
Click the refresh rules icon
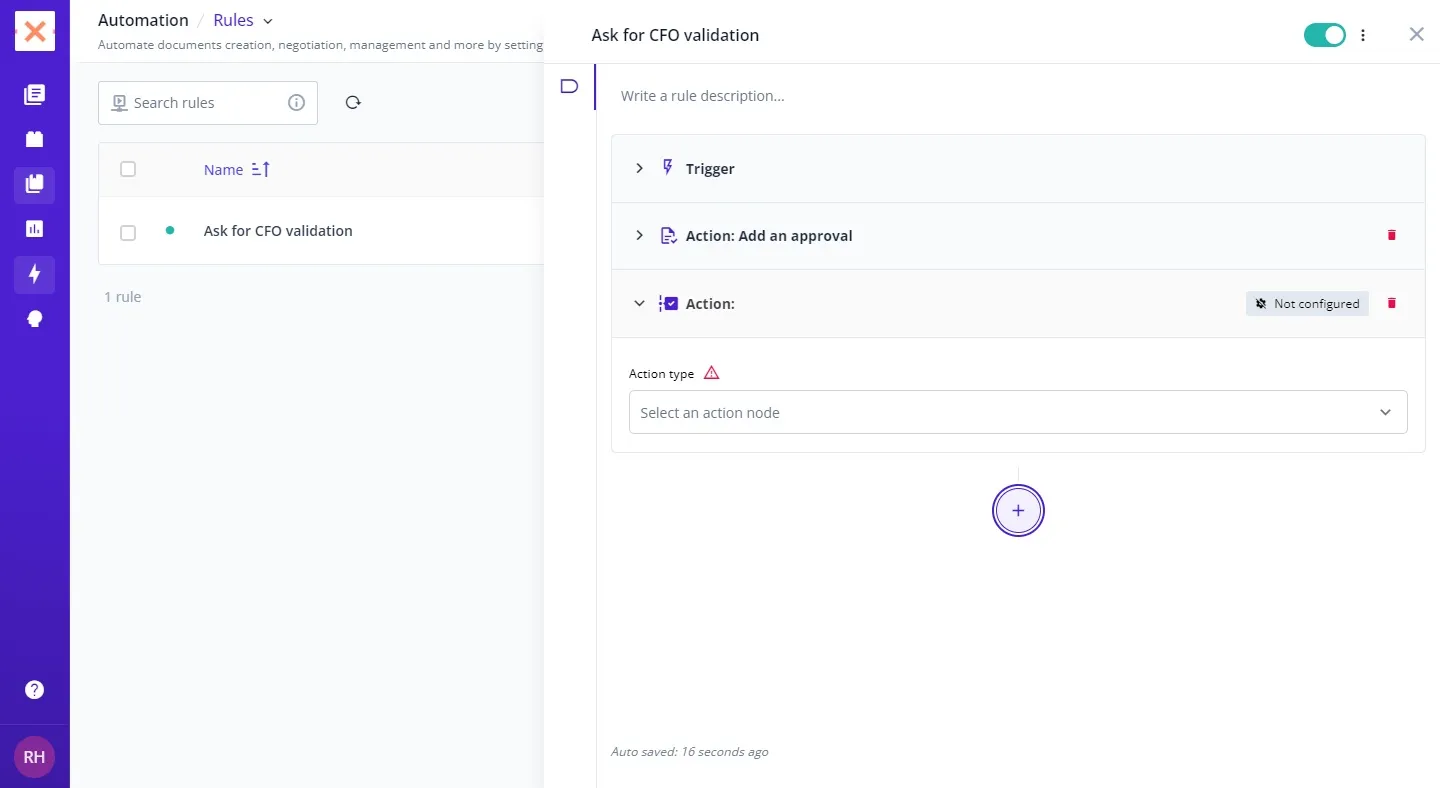tap(353, 102)
